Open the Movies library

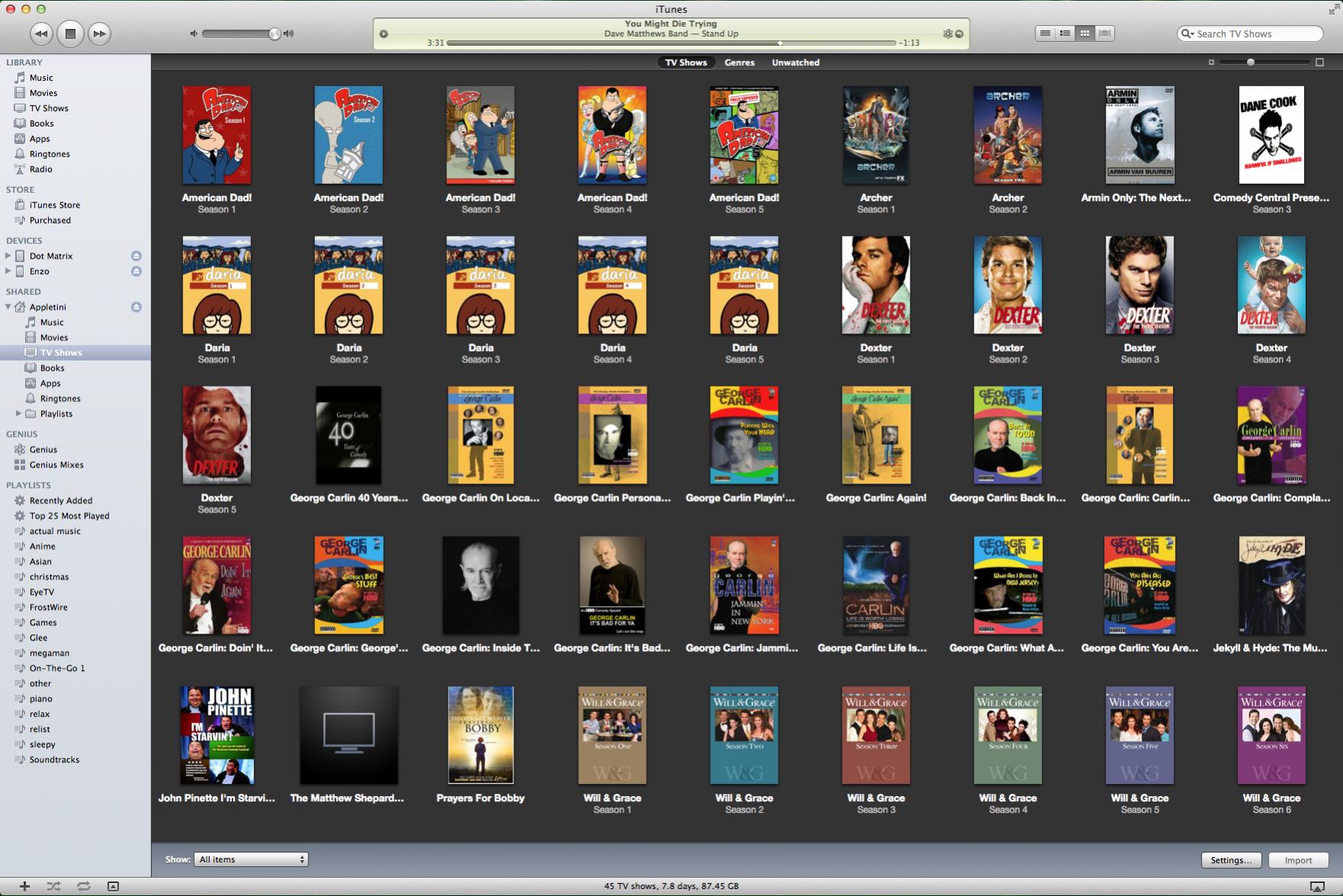point(43,93)
